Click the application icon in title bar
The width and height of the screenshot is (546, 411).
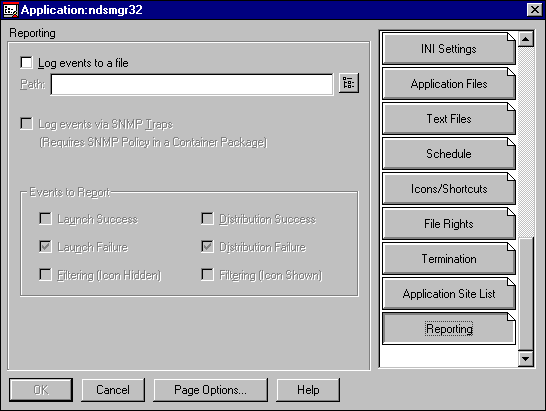pyautogui.click(x=10, y=10)
